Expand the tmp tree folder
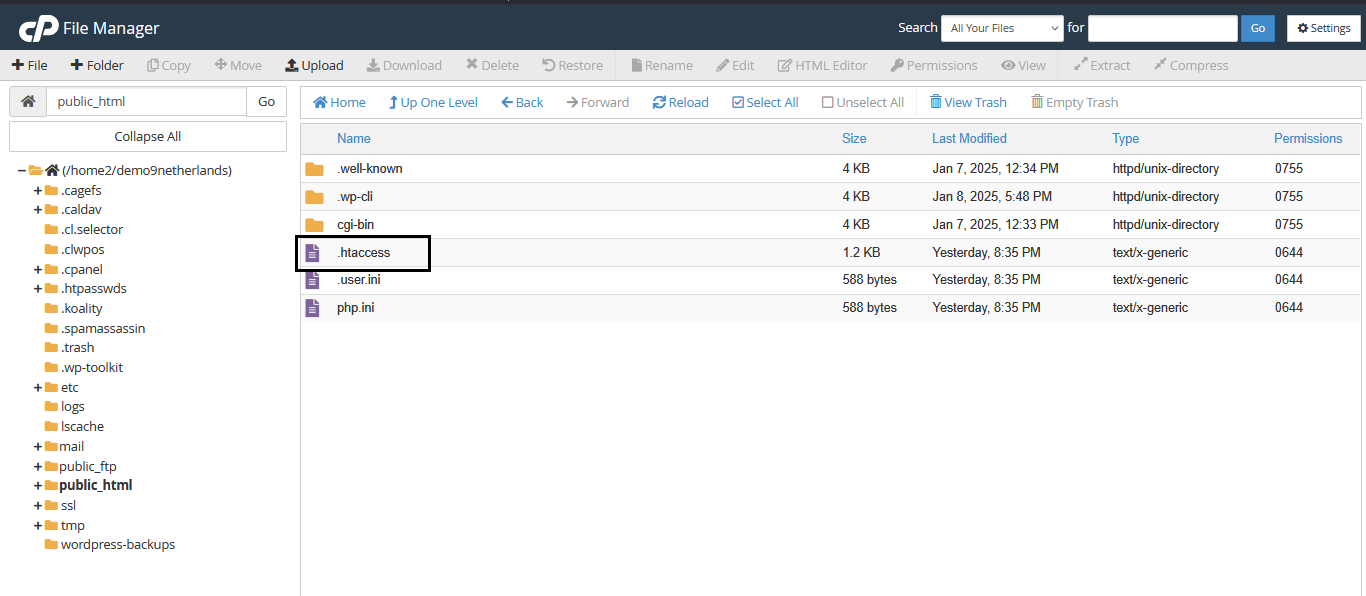Screen dimensions: 1366x596 38,525
